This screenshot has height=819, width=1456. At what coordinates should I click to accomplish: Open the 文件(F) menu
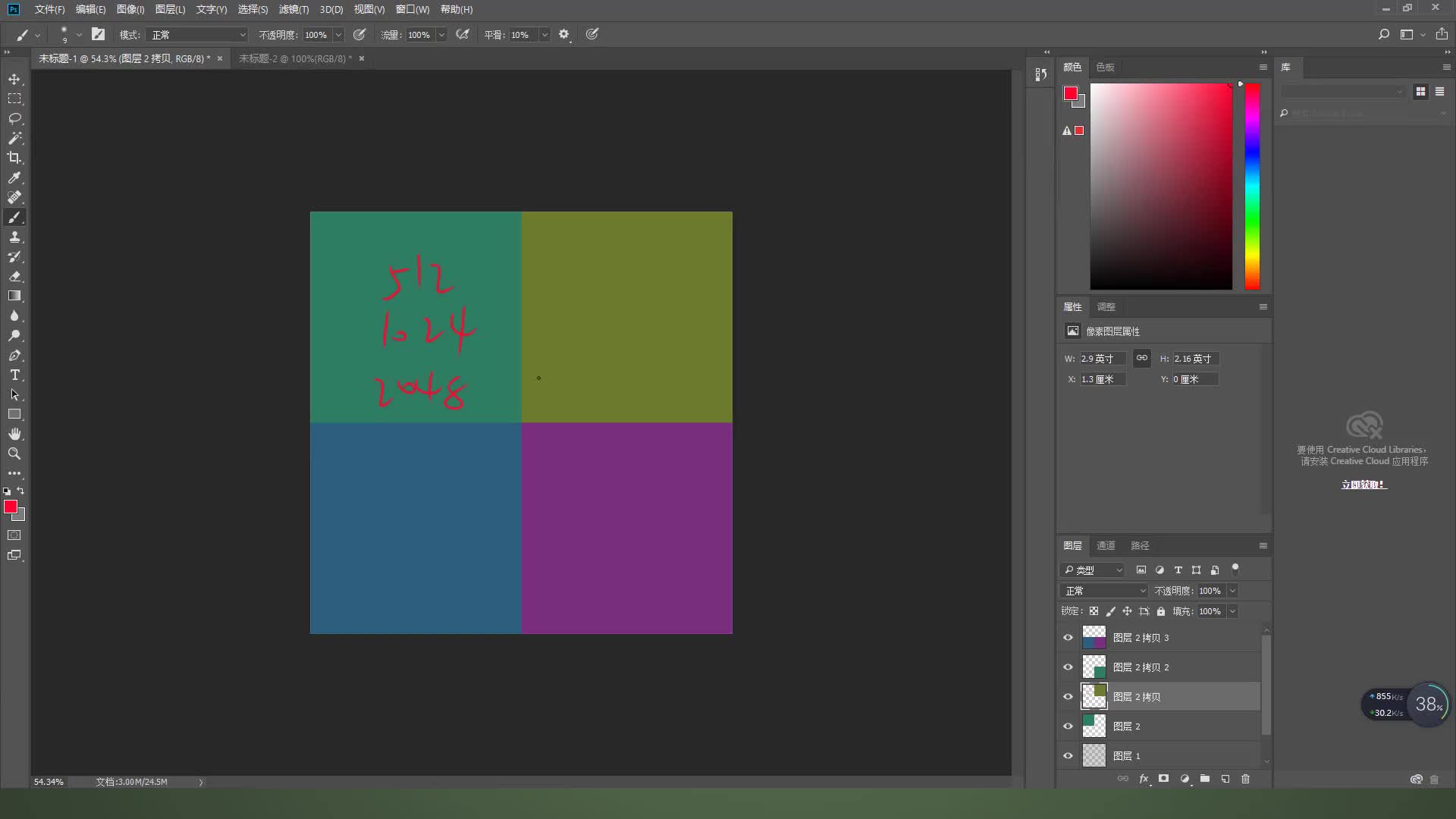click(49, 9)
